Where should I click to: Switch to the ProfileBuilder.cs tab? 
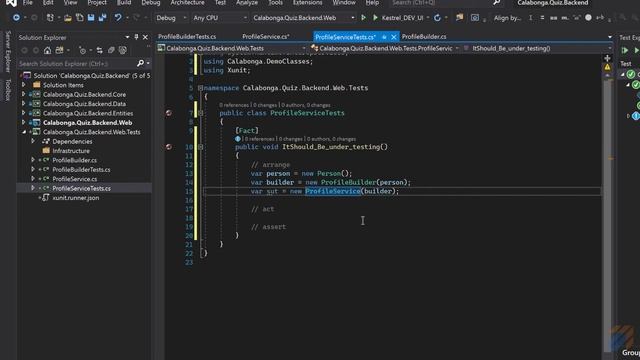424,37
